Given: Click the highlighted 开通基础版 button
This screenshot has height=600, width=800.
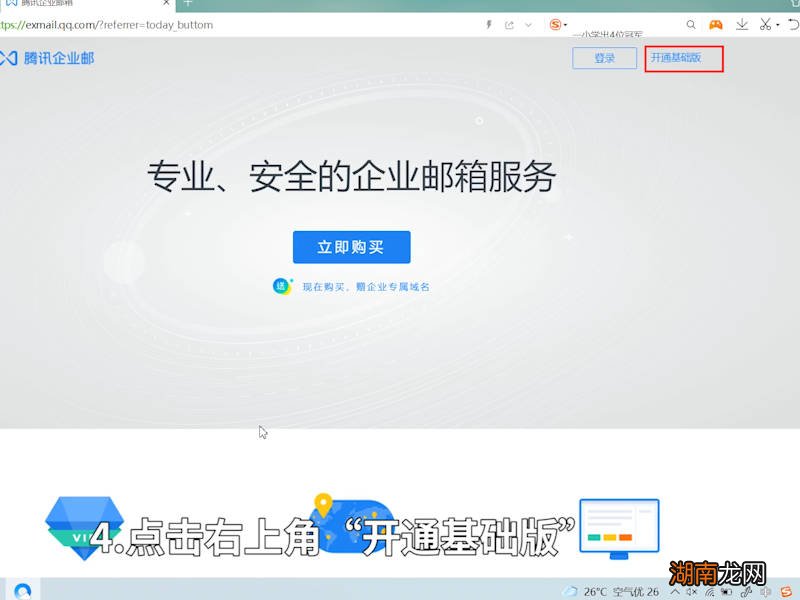Looking at the screenshot, I should 683,58.
